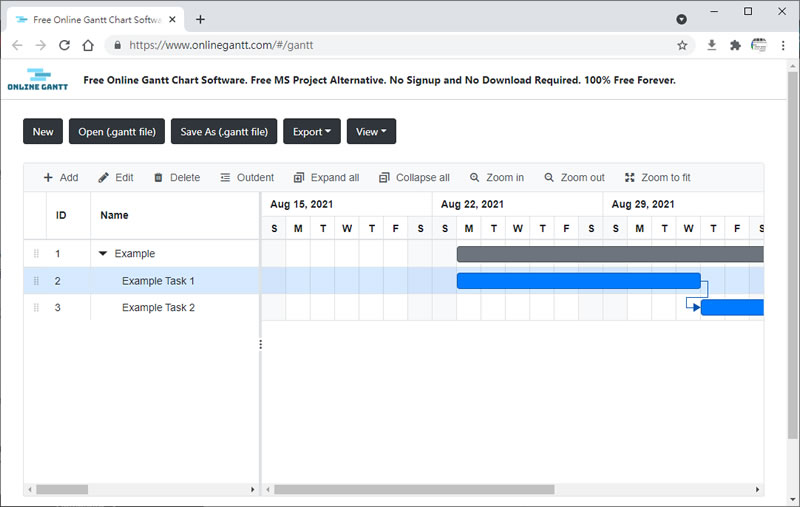Open the View dropdown menu
Image resolution: width=800 pixels, height=507 pixels.
pos(371,132)
